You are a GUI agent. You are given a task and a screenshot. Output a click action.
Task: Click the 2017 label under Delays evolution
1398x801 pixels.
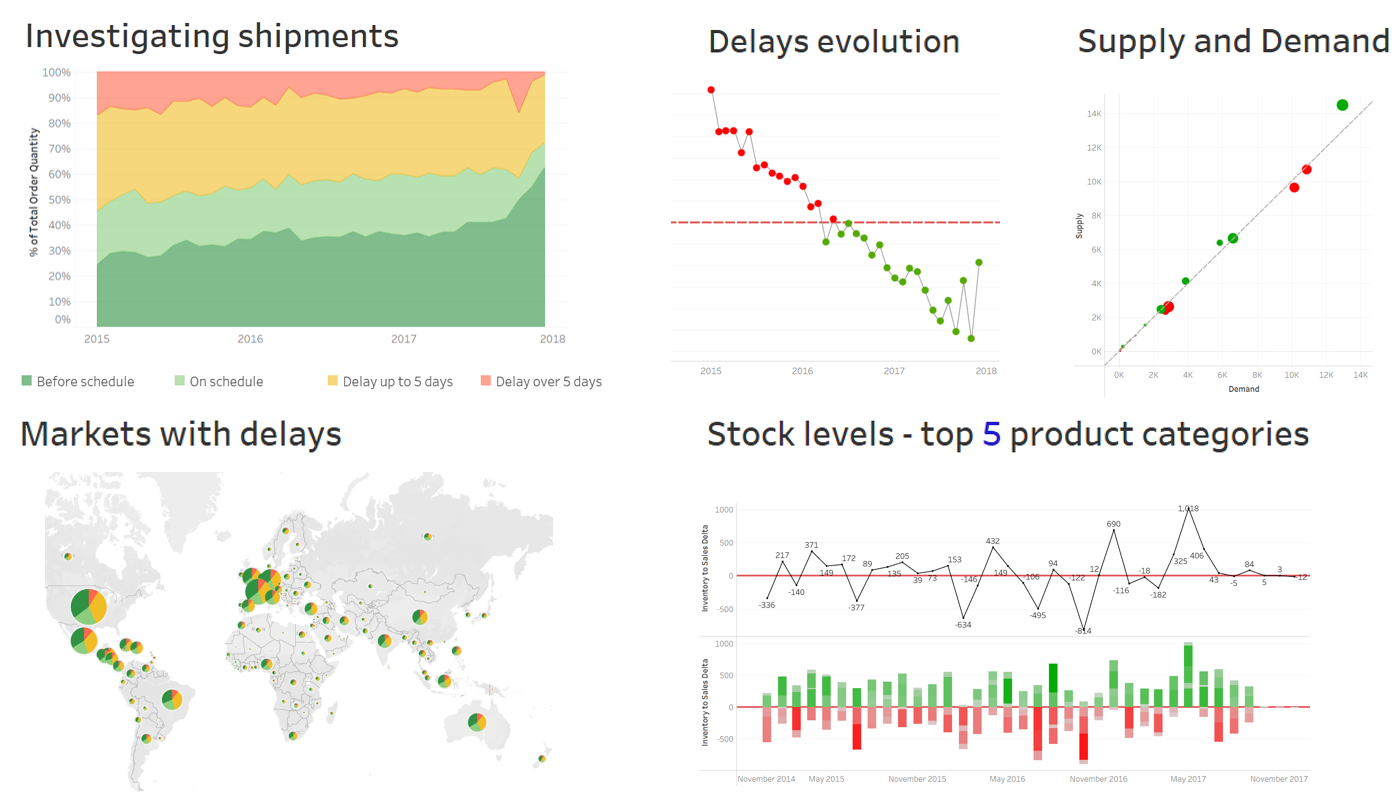pyautogui.click(x=894, y=371)
